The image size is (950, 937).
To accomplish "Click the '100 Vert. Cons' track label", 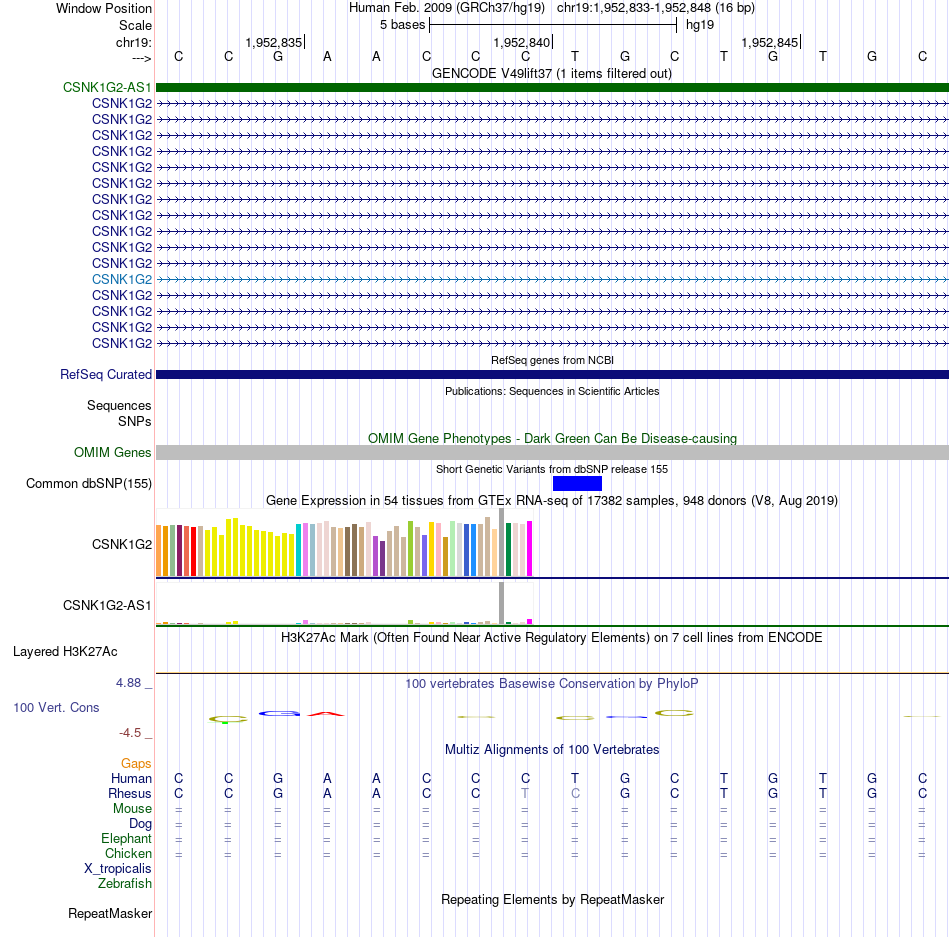I will pyautogui.click(x=56, y=707).
